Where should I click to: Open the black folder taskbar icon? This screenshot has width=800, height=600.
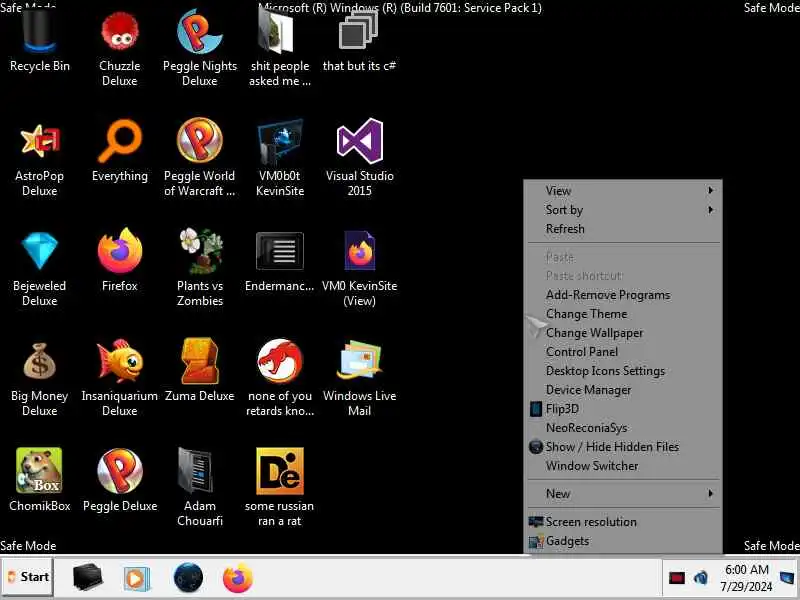click(x=87, y=578)
